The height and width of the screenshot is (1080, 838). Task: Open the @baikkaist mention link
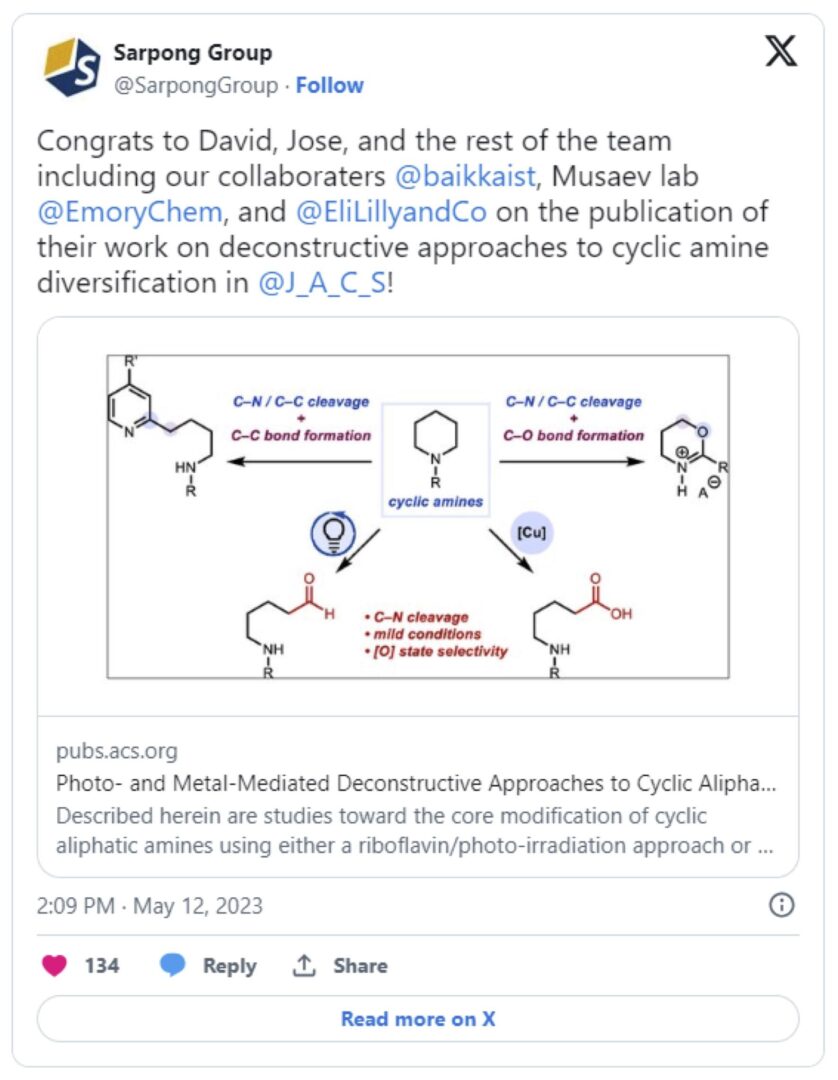point(465,176)
